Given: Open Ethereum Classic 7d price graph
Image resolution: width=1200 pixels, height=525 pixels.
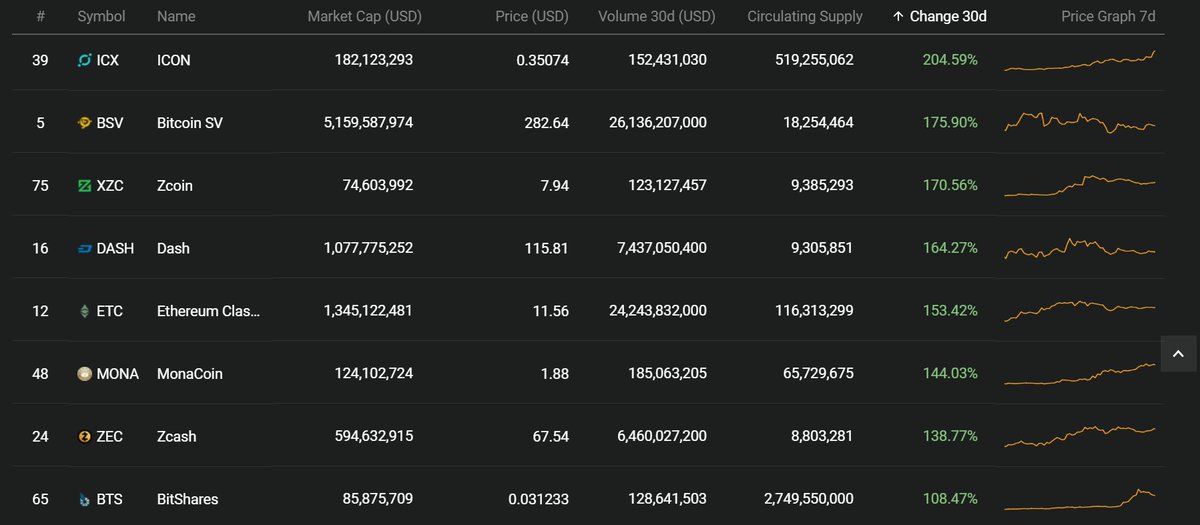Looking at the screenshot, I should tap(1080, 311).
